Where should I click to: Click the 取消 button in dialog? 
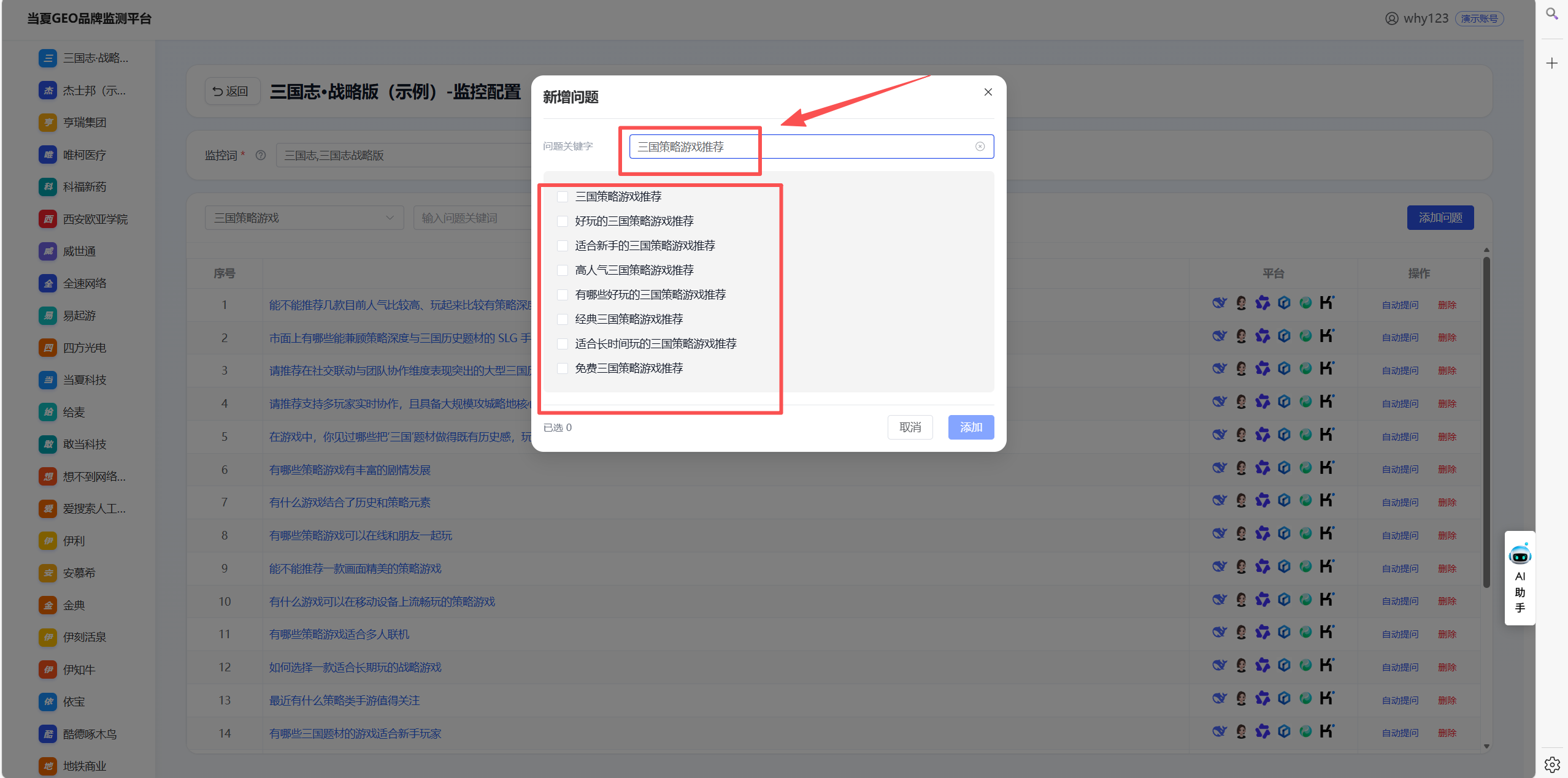point(909,427)
